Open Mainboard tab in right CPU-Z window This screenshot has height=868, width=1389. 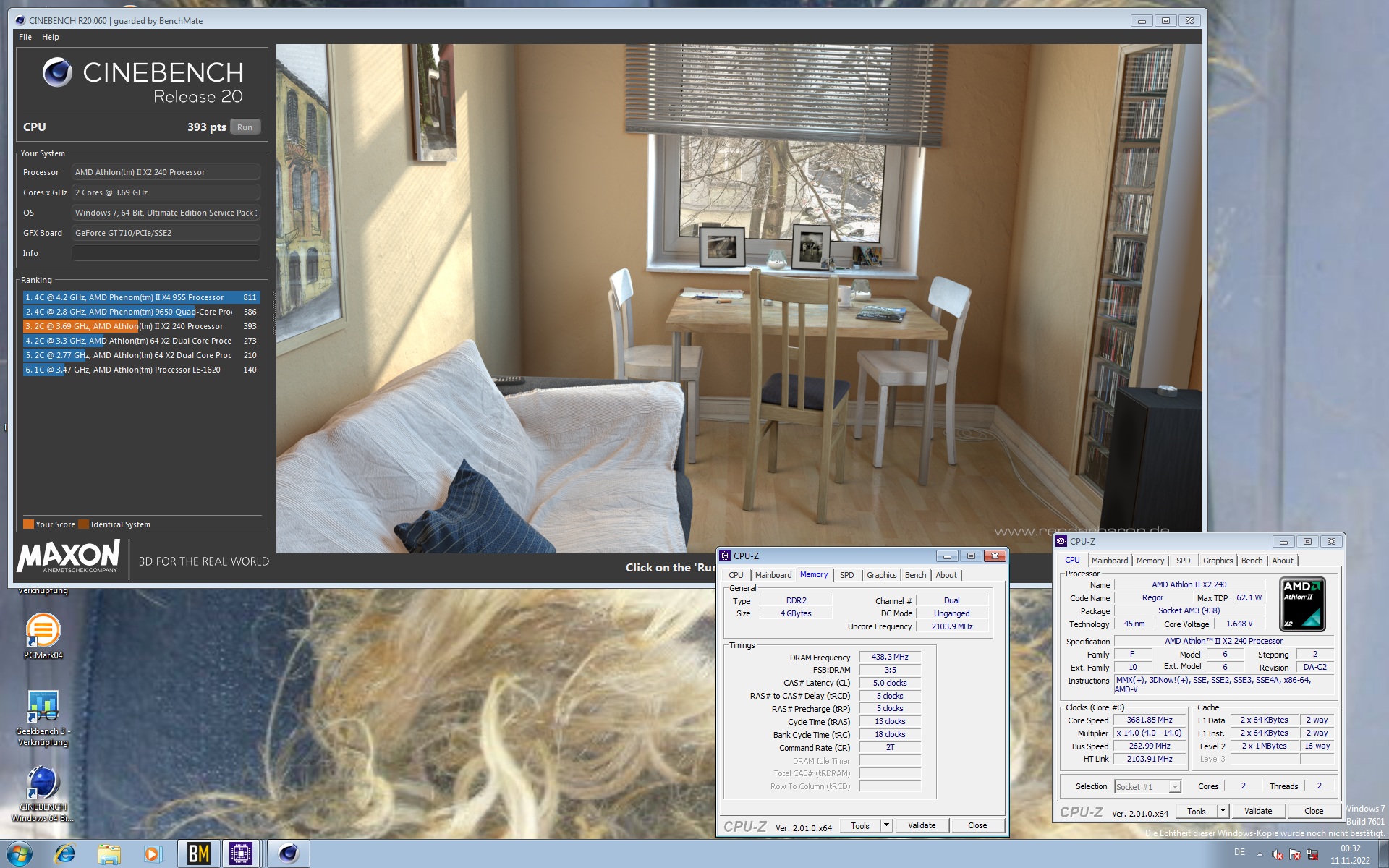(1109, 561)
